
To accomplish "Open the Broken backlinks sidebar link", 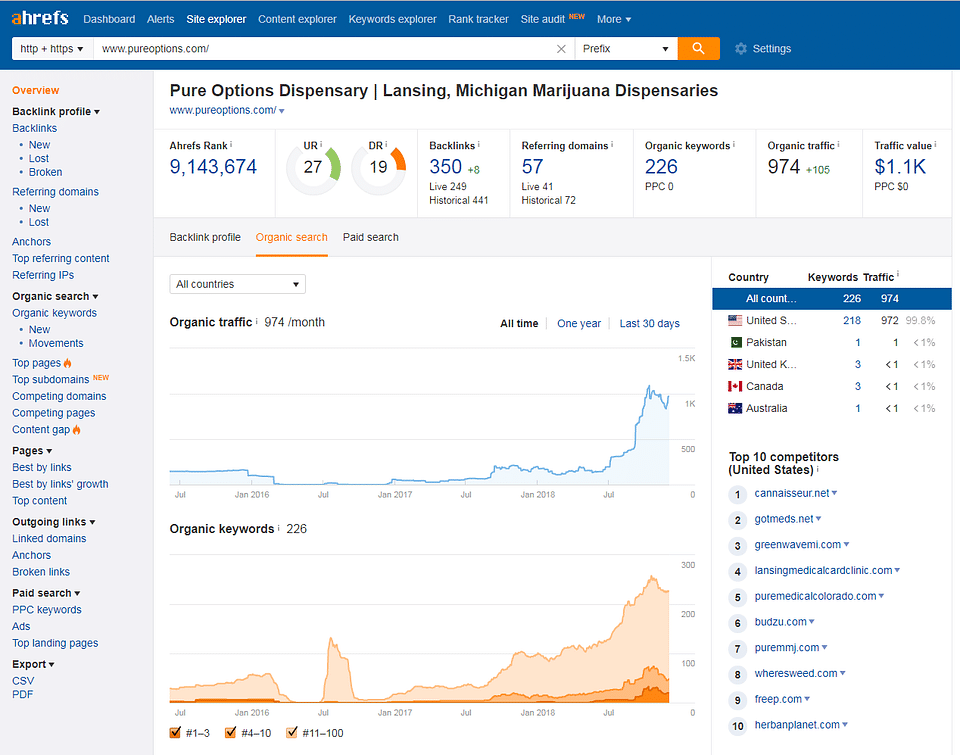I will pyautogui.click(x=45, y=172).
